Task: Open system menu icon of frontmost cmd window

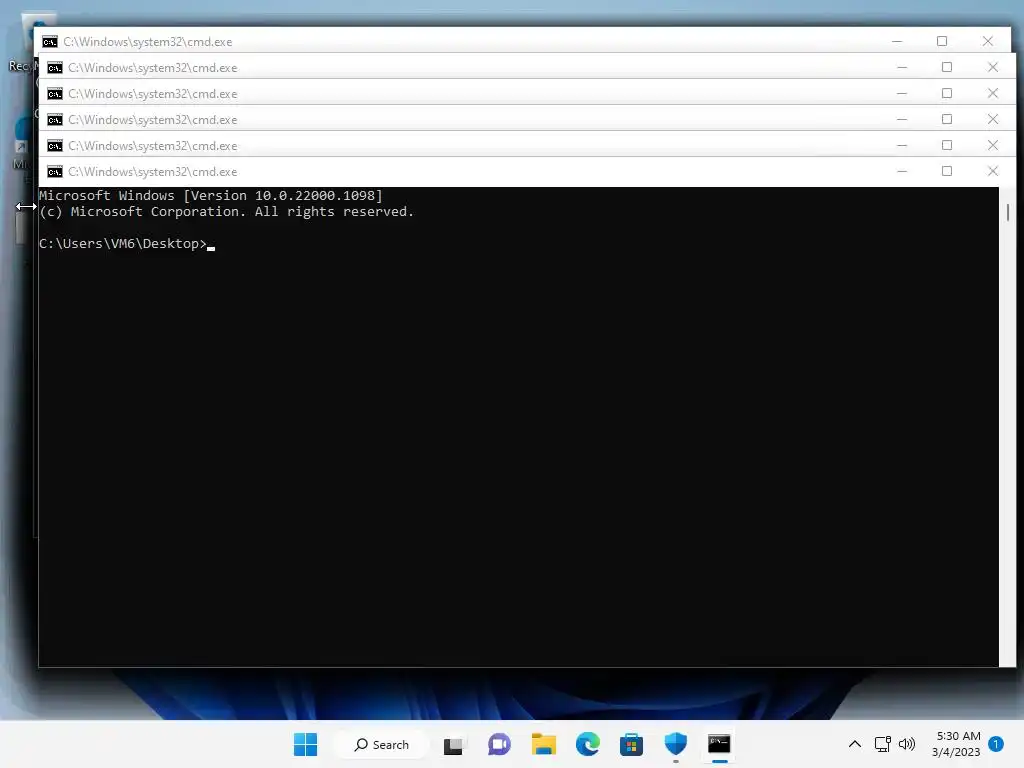Action: pyautogui.click(x=55, y=172)
